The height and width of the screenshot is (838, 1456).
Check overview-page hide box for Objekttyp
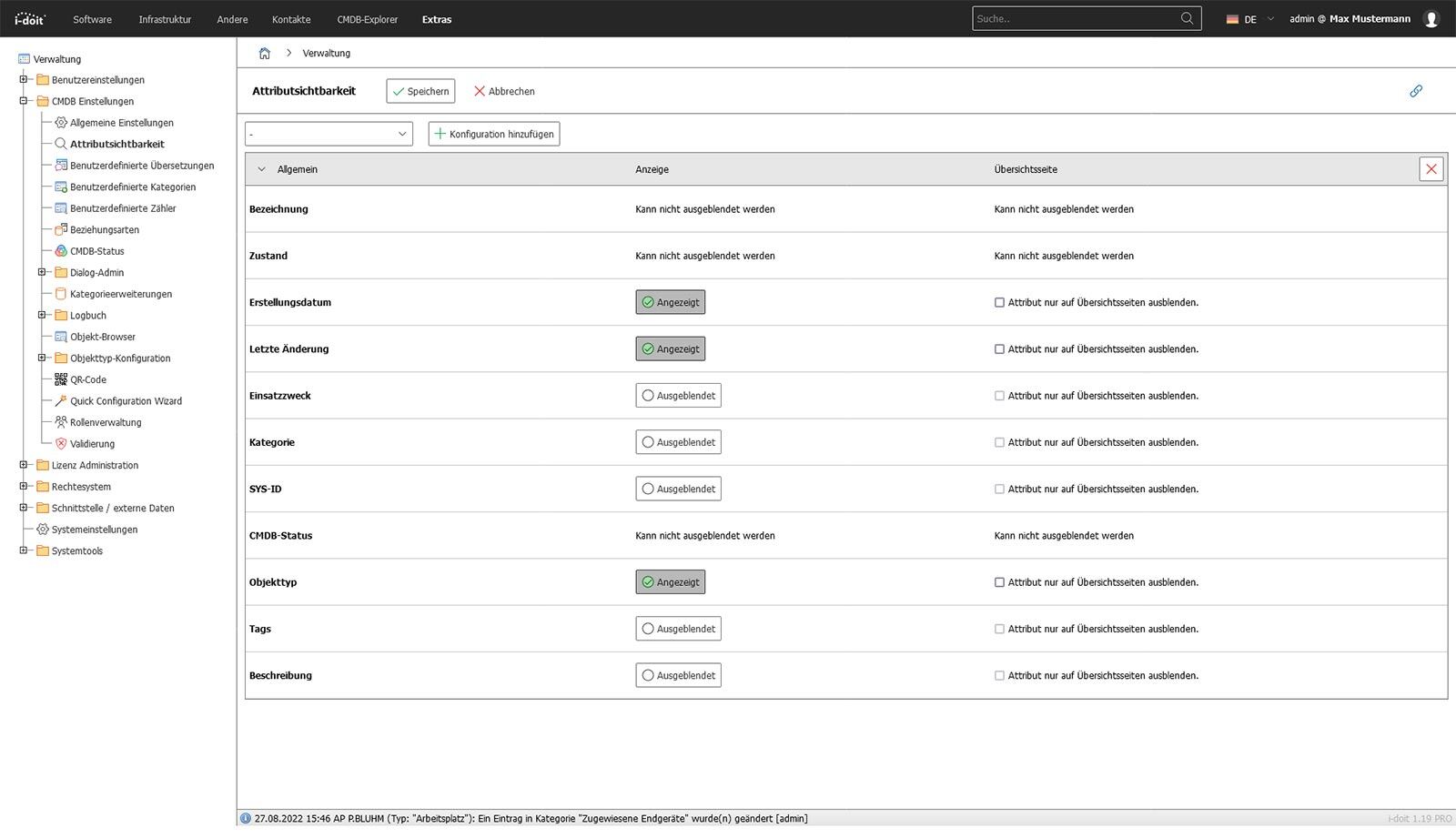point(999,582)
